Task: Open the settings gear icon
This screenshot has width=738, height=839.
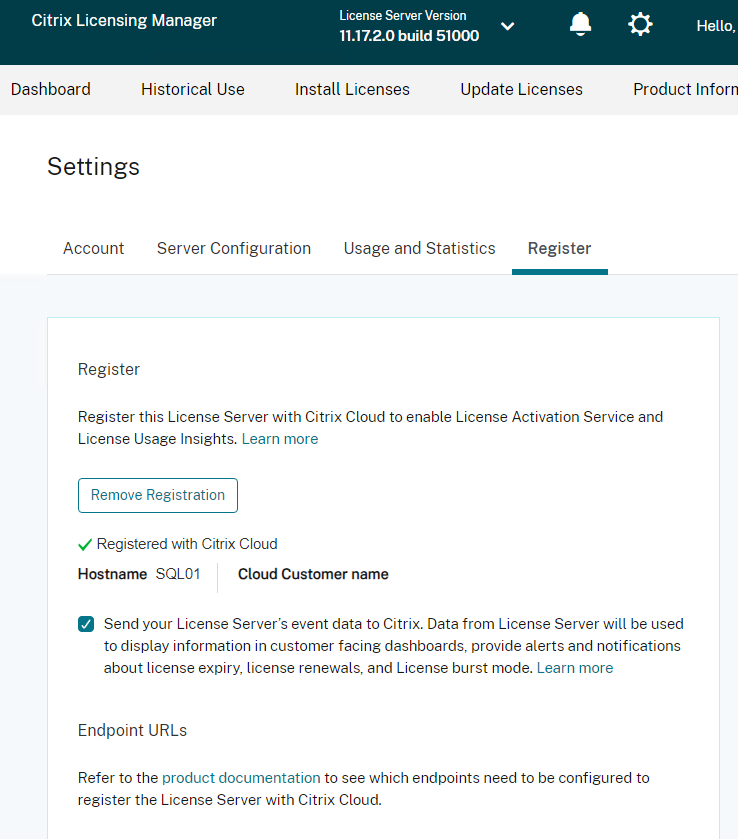Action: click(x=640, y=24)
